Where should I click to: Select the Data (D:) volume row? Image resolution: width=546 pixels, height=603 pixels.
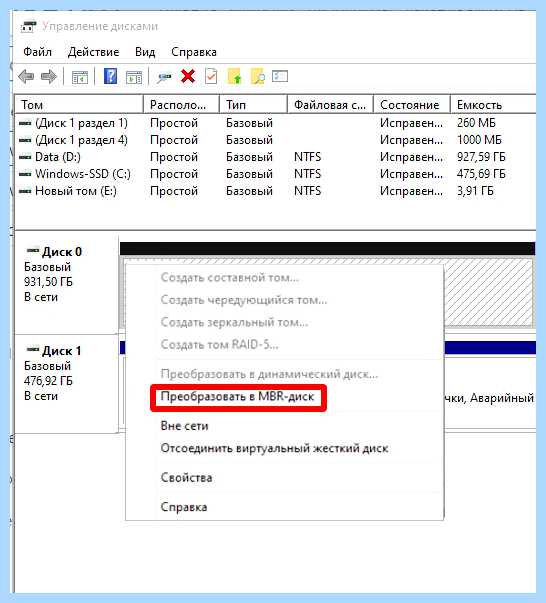[275, 157]
